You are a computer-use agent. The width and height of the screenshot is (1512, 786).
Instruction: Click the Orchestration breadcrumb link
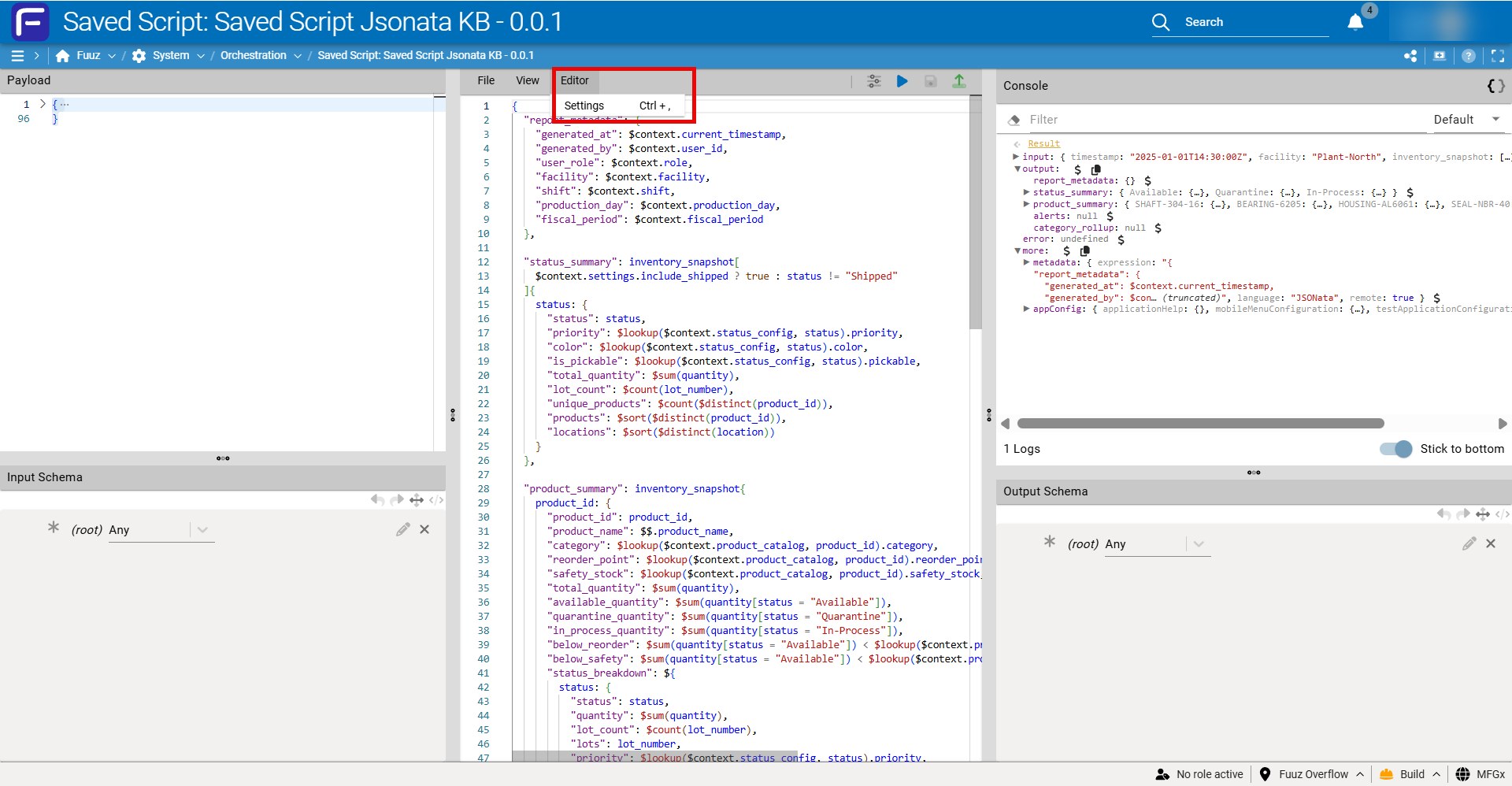(x=253, y=55)
